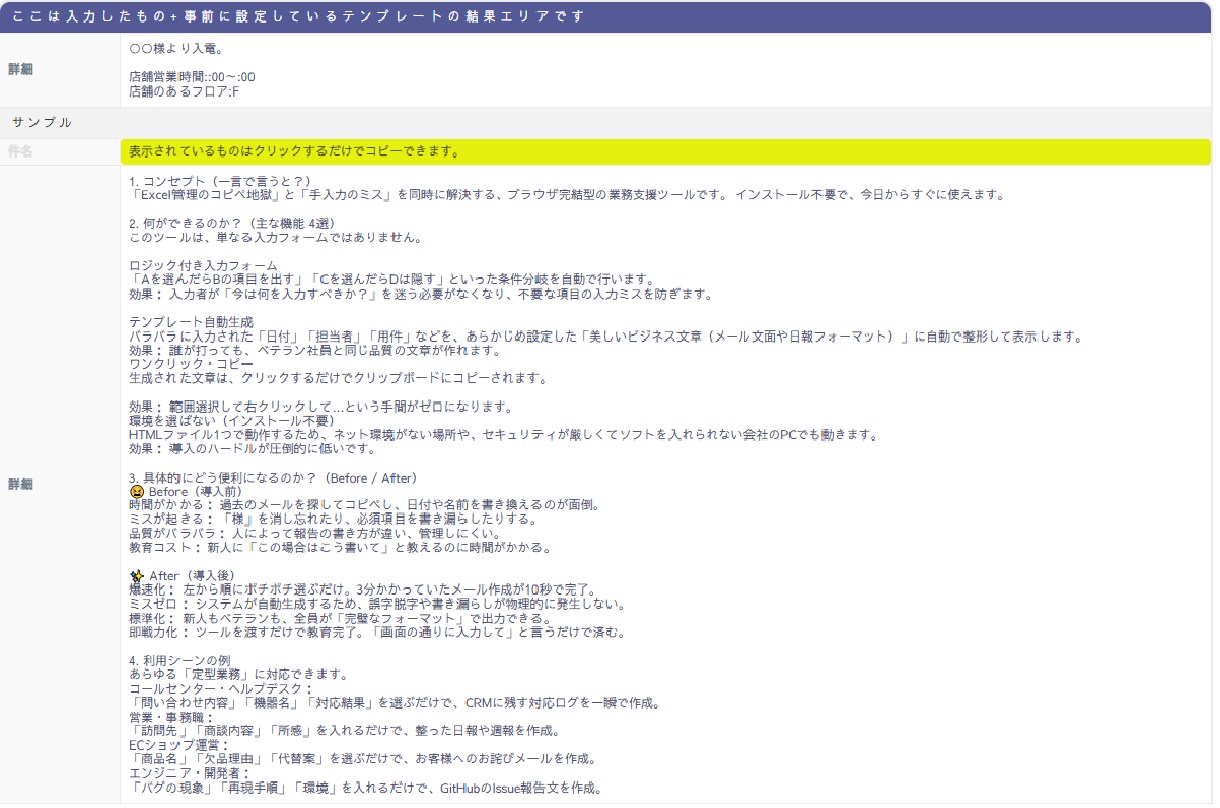1220x808 pixels.
Task: Click the Before emoji icon
Action: [137, 492]
